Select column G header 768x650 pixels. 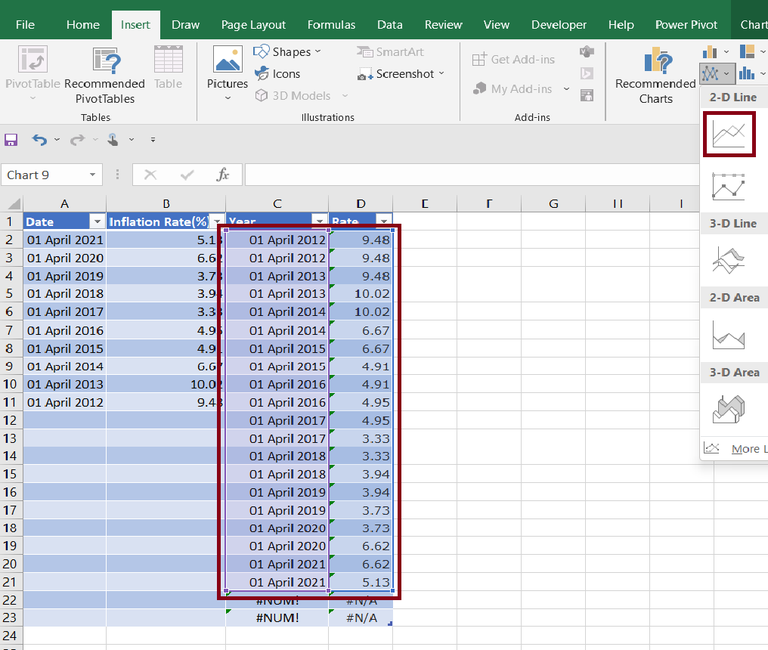point(553,203)
